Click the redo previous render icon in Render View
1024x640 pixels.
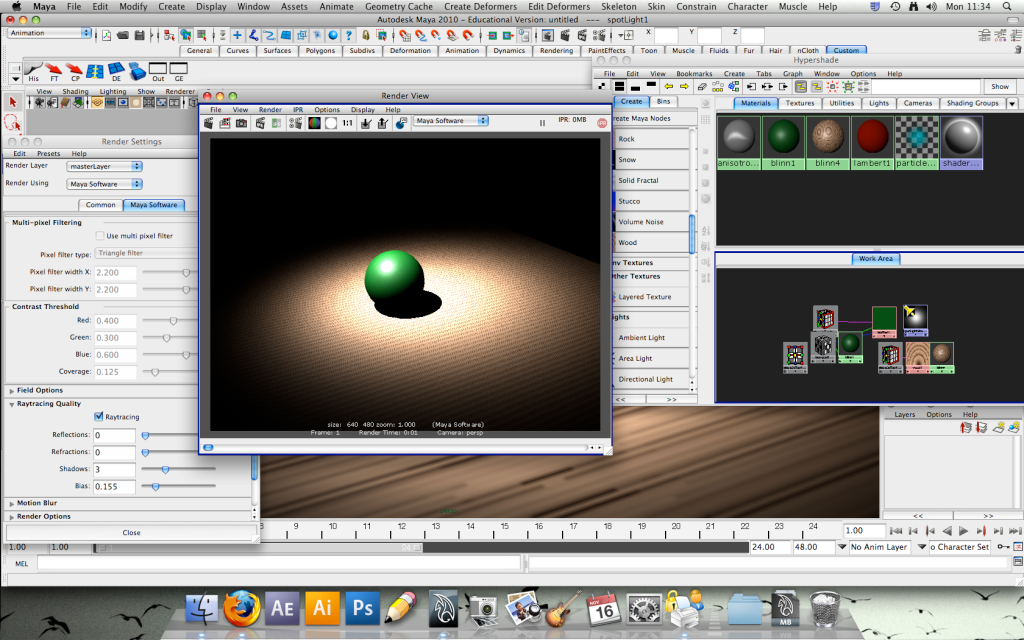[208, 122]
